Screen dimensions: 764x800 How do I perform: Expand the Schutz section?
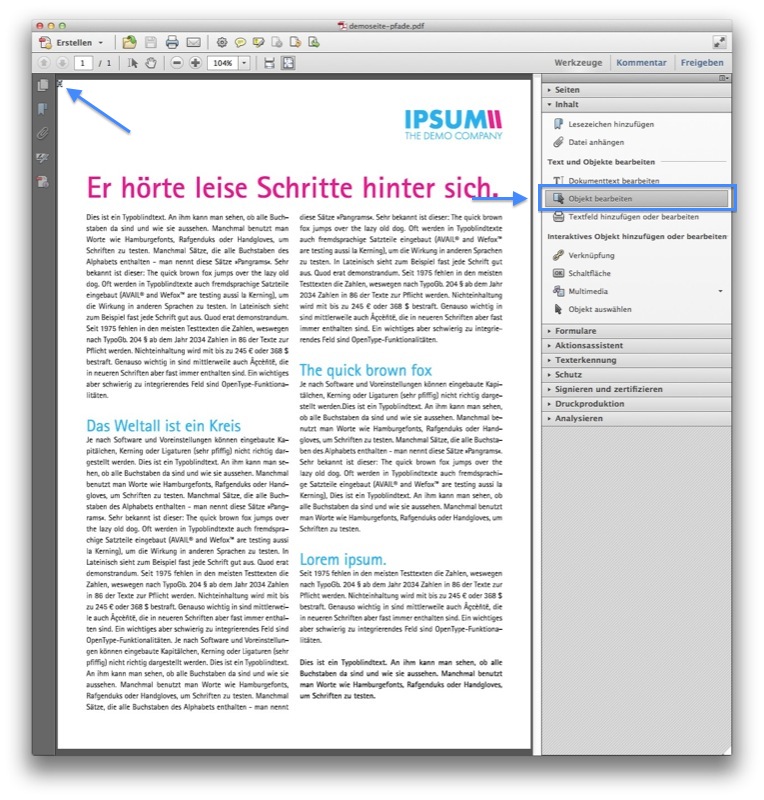tap(636, 374)
